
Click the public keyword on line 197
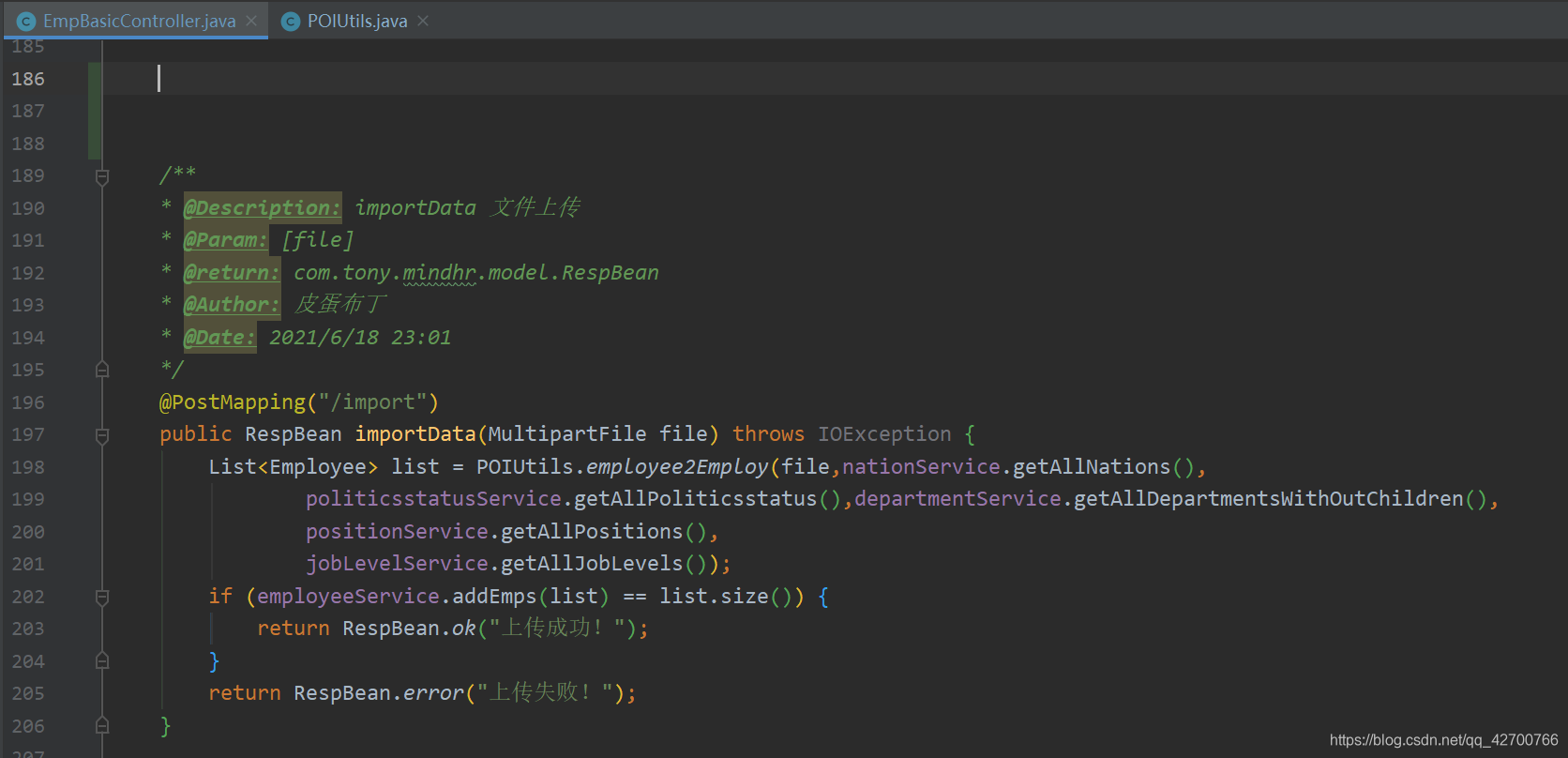pos(195,434)
